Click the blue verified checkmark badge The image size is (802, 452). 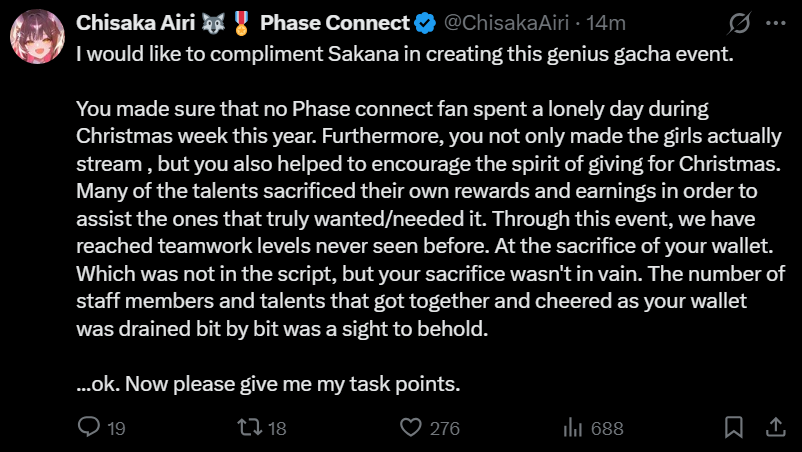(424, 23)
